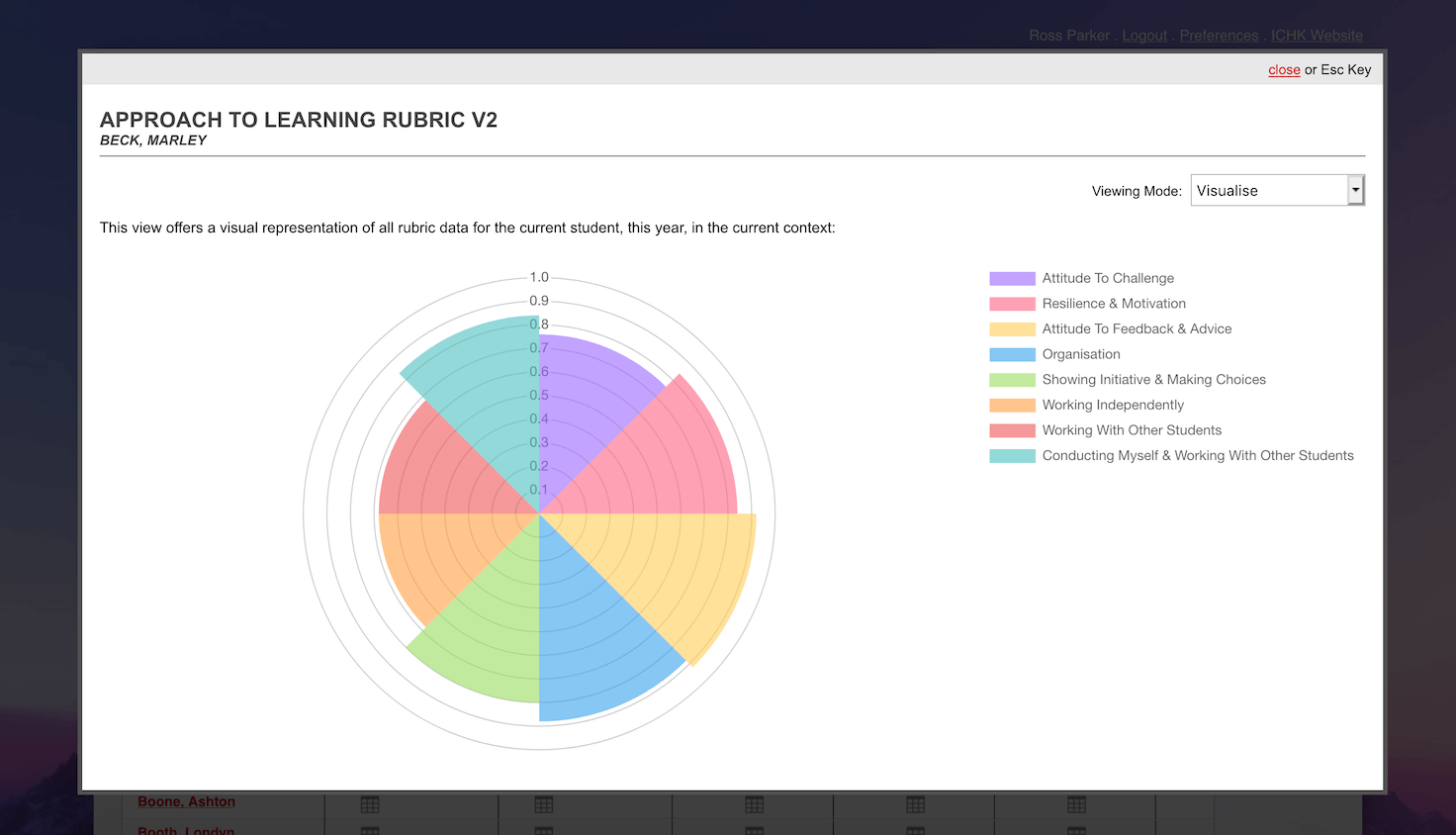Open the rubric icon in Boone's fourth column
This screenshot has width=1456, height=835.
tap(914, 803)
